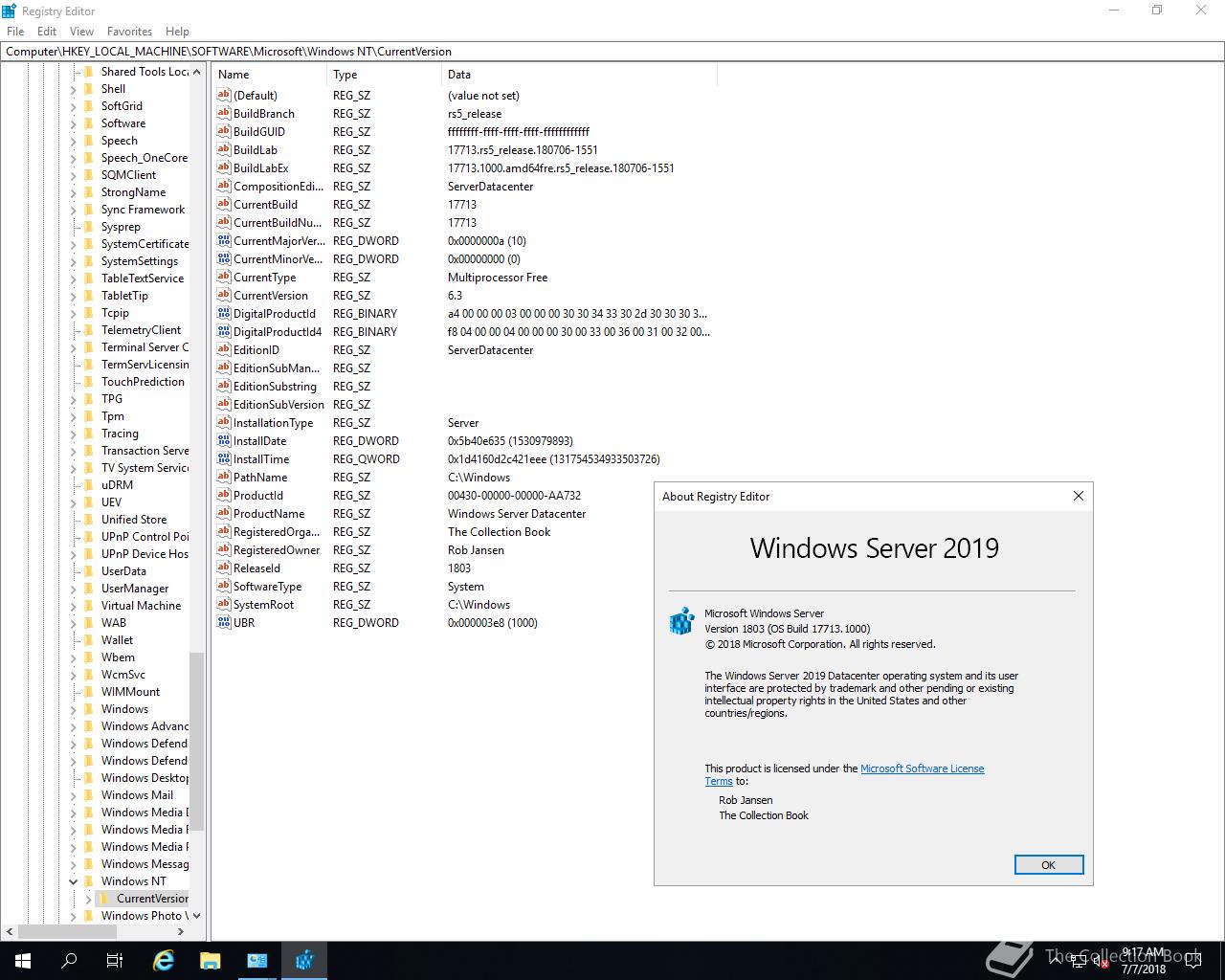Click tree pane vertical scrollbar thumb
1225x980 pixels.
196,742
